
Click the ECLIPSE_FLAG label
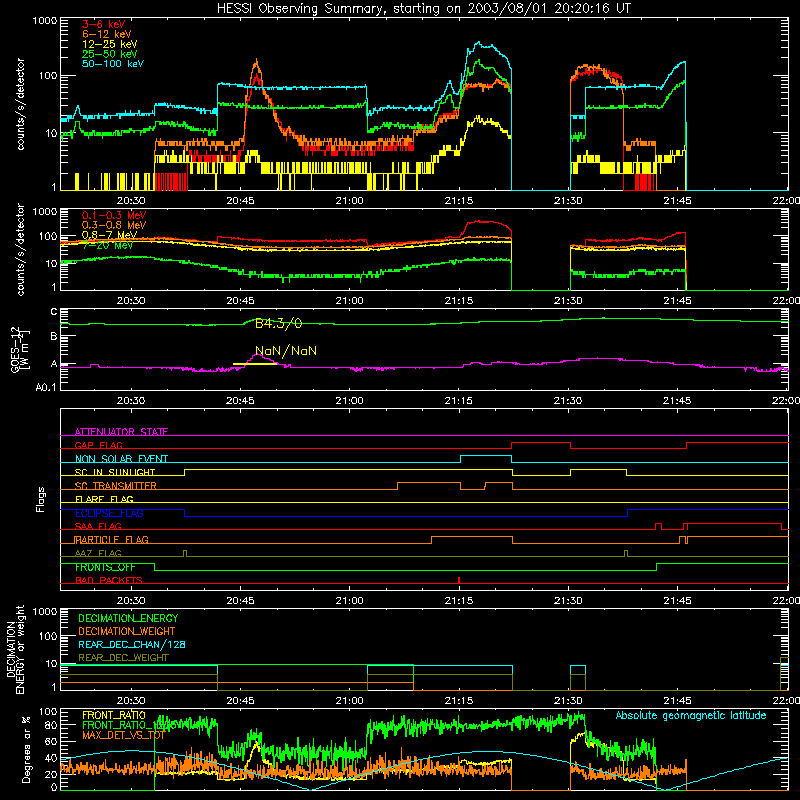(109, 513)
